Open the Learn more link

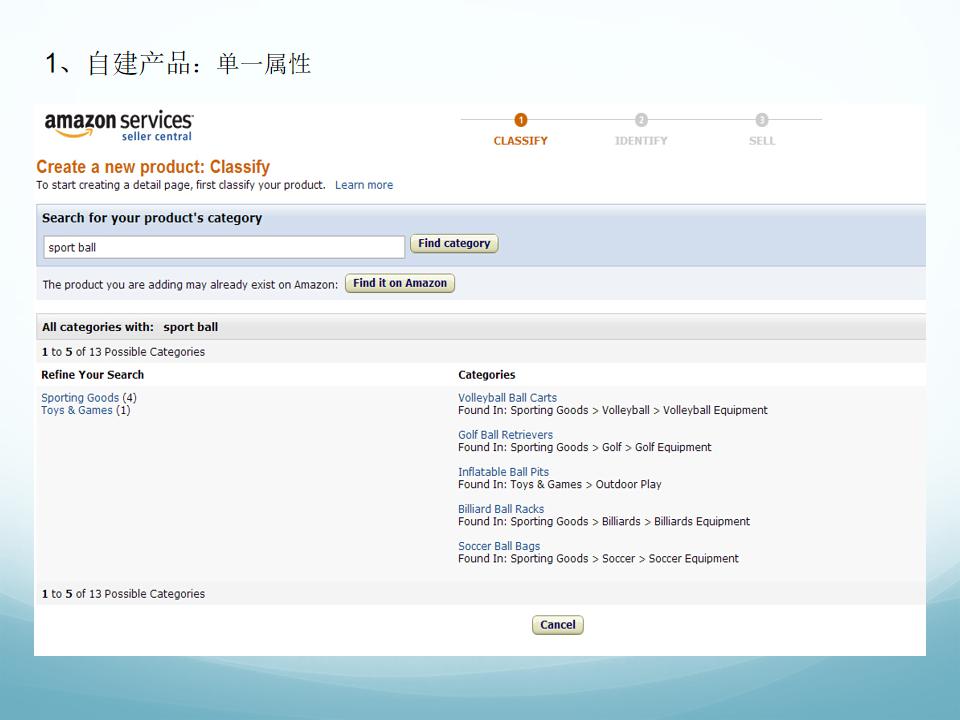[x=364, y=185]
